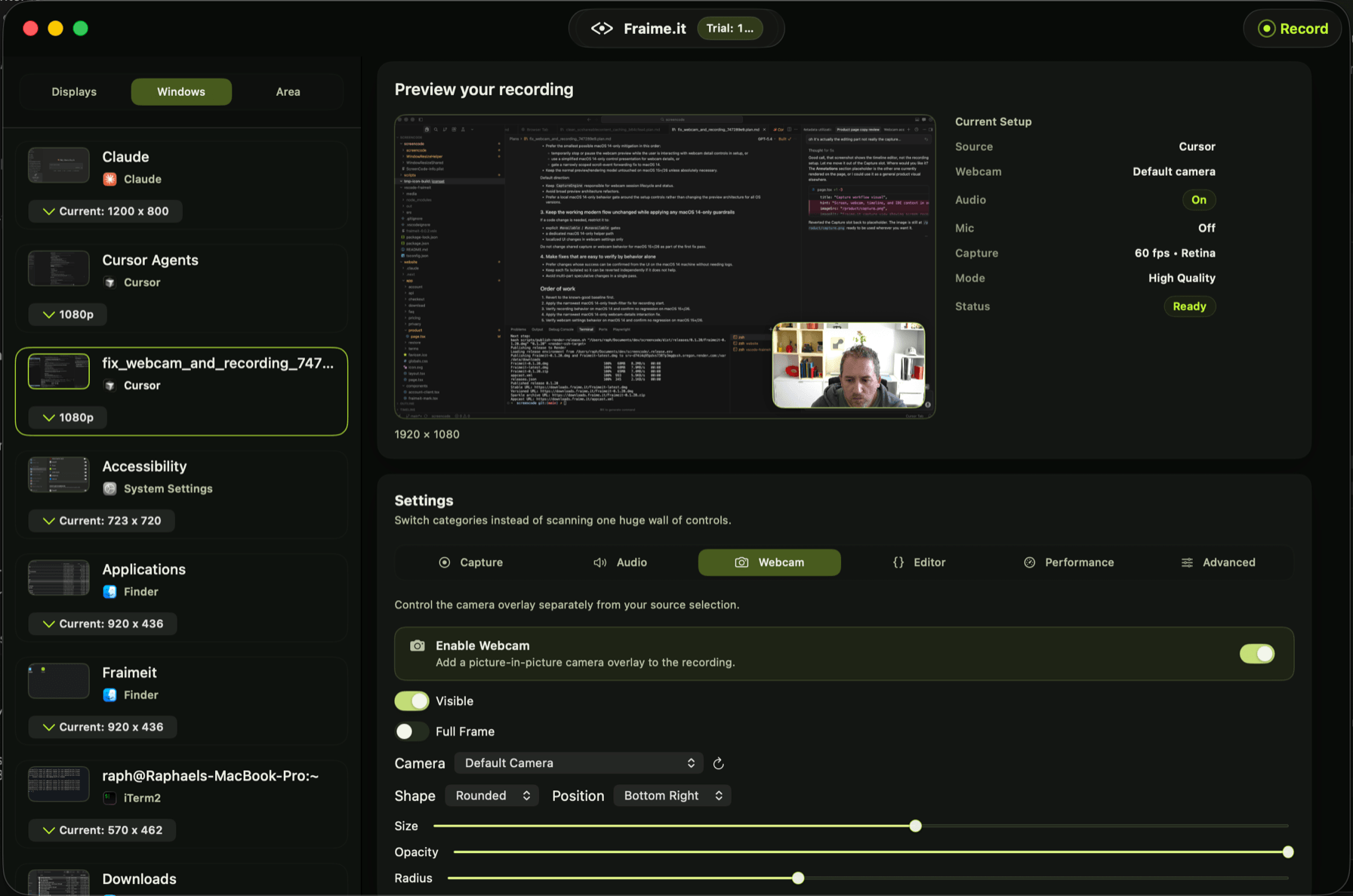1353x896 pixels.
Task: Open the Capture settings tab
Action: 470,562
